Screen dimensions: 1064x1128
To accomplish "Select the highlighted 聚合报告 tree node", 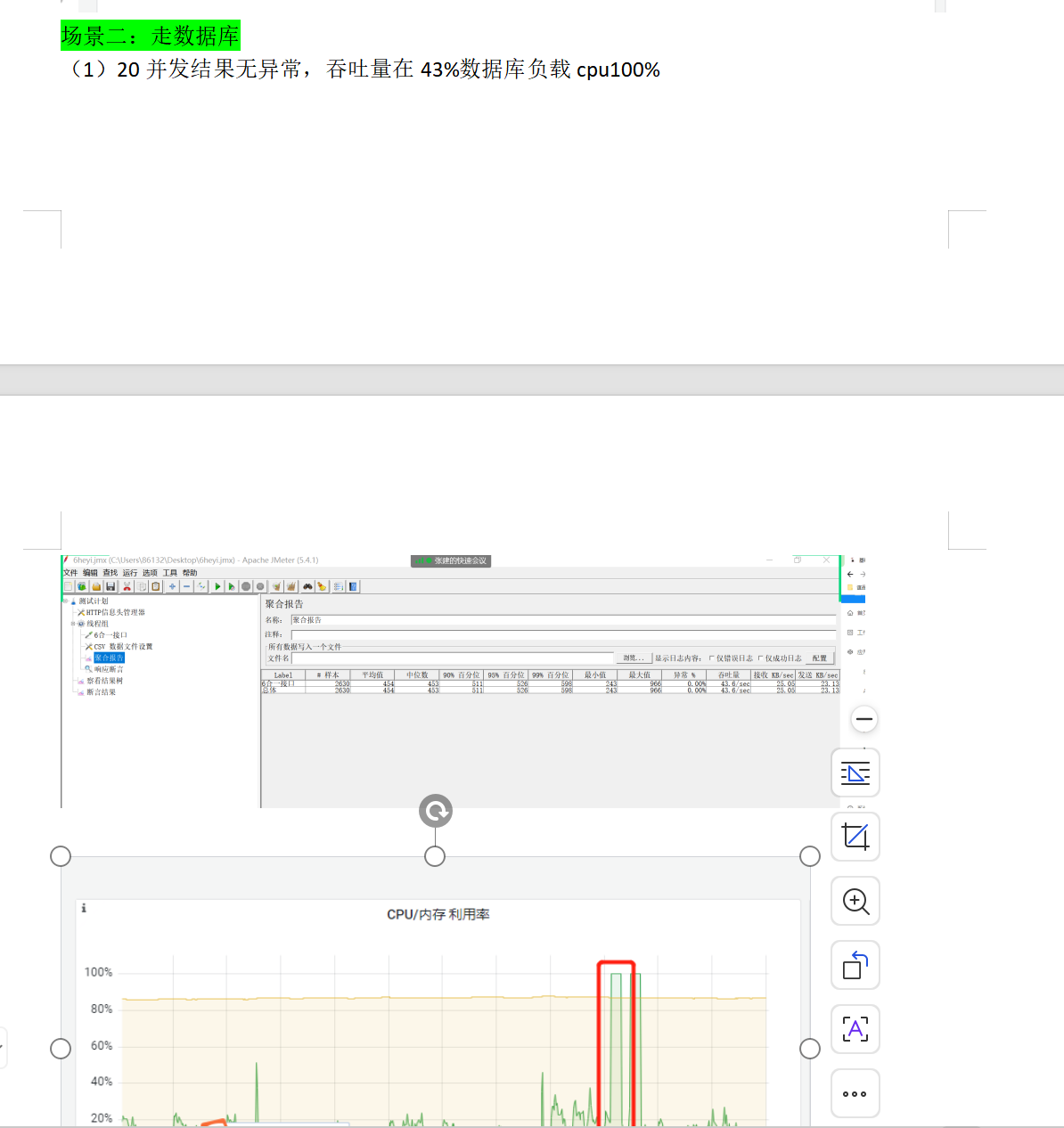I will 109,658.
